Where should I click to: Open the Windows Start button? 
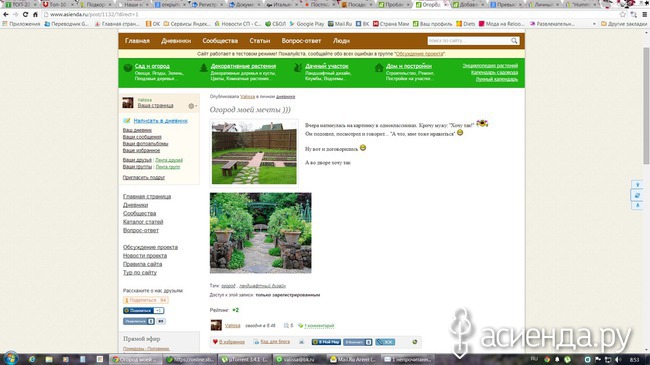(x=10, y=358)
